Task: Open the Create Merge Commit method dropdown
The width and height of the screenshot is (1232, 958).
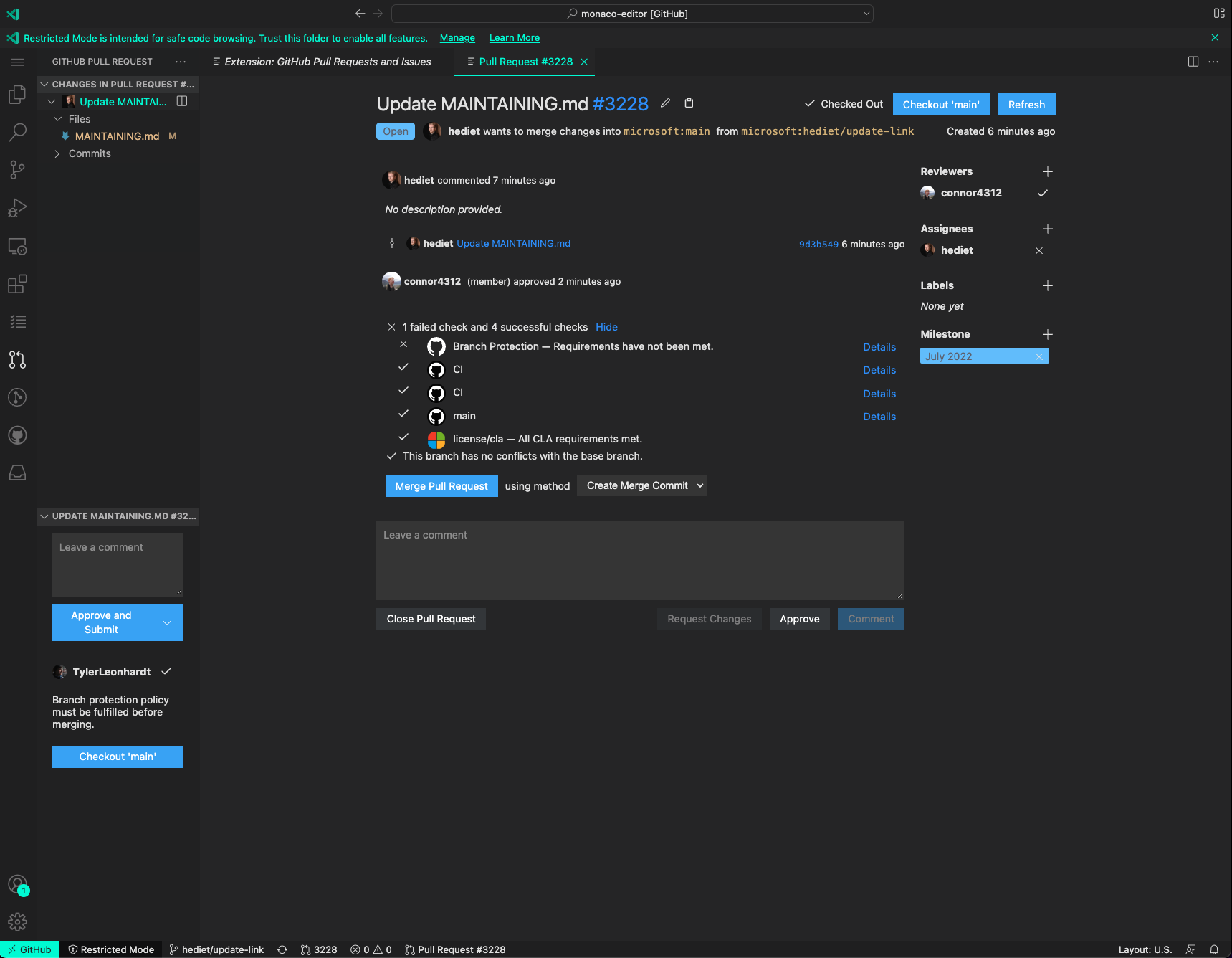Action: tap(641, 485)
